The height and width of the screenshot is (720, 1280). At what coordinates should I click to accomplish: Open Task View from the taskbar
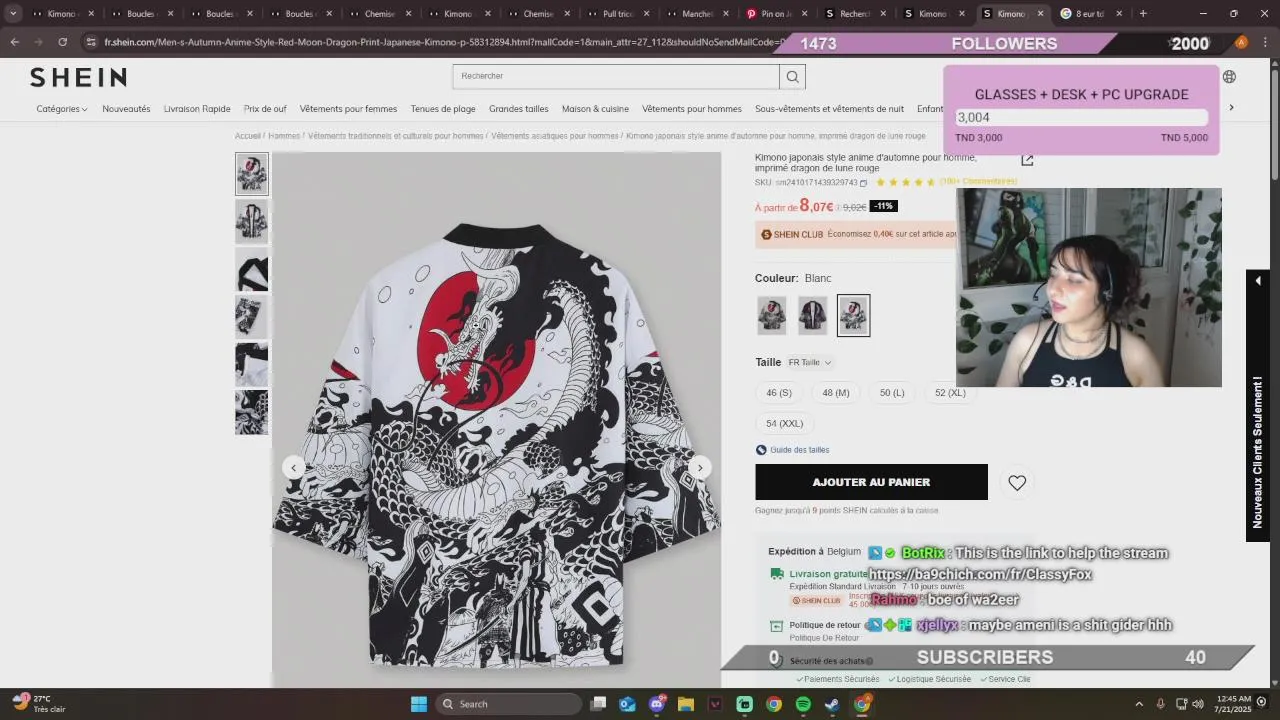tap(598, 704)
